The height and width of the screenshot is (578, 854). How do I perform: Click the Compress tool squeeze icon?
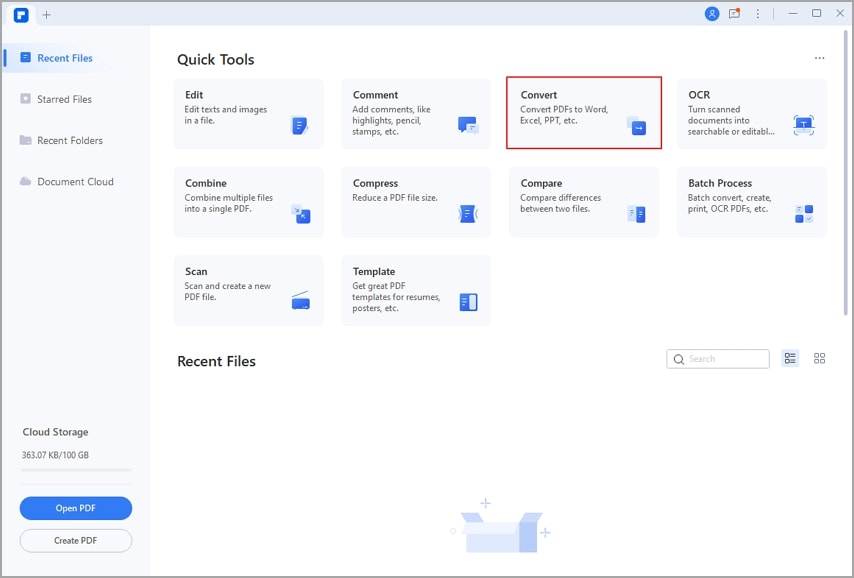click(x=468, y=214)
